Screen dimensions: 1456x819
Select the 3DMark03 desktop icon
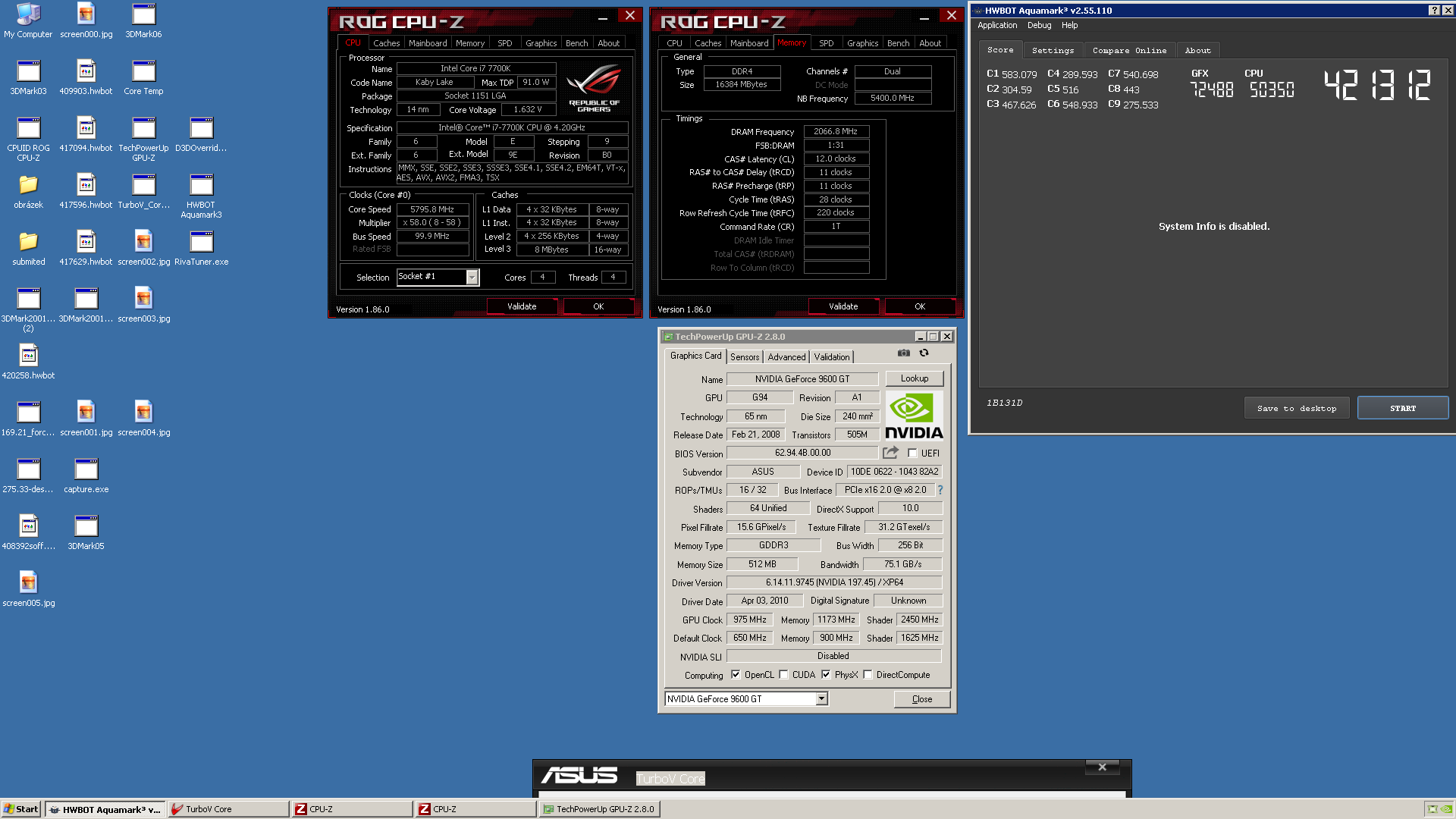pyautogui.click(x=28, y=77)
